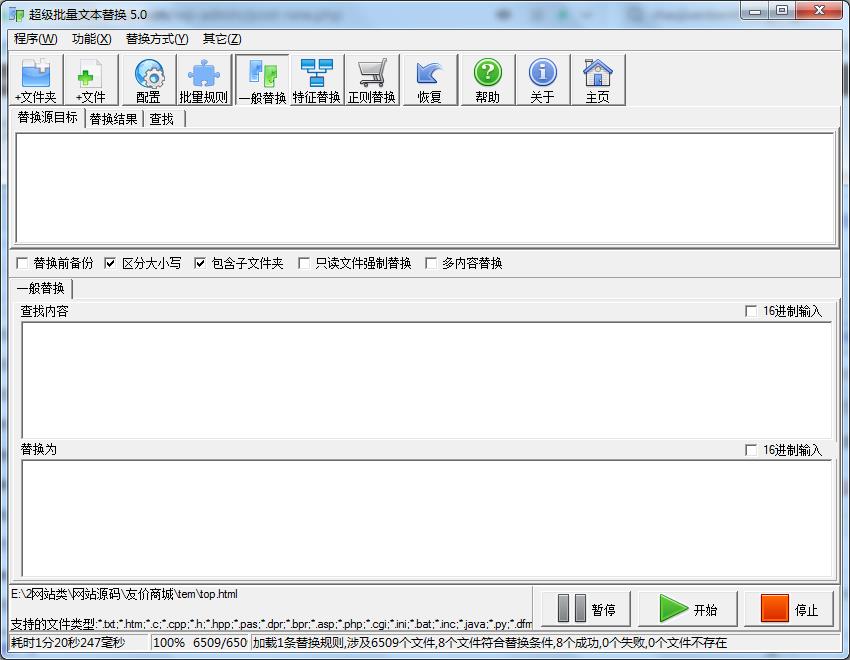Enable the 多内容替换 checkbox
The height and width of the screenshot is (660, 850).
[431, 264]
